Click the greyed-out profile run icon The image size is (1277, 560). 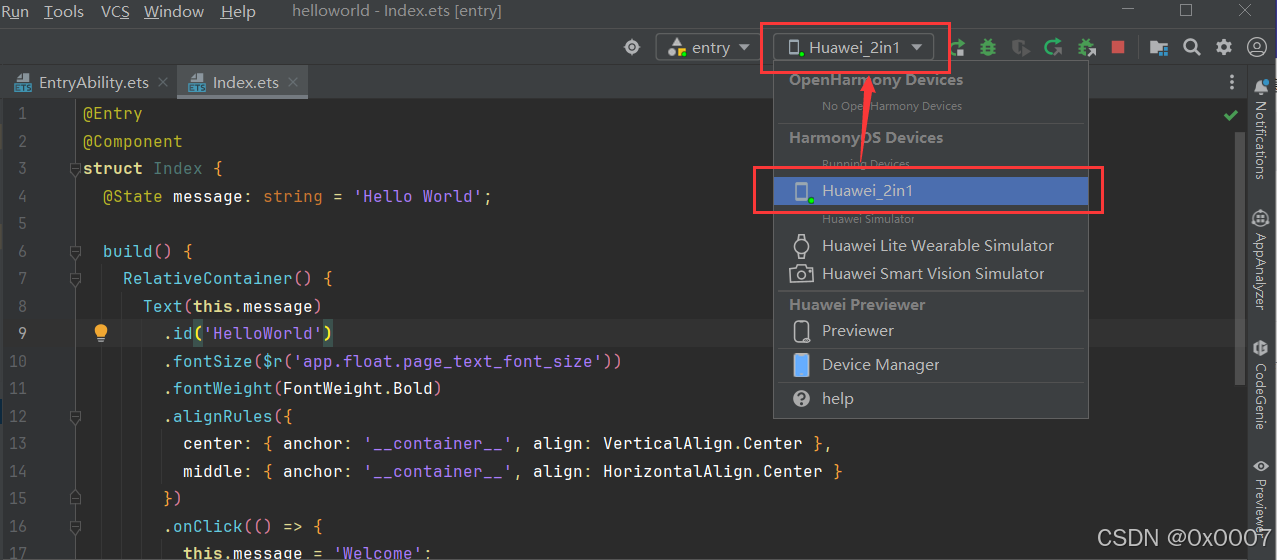click(1020, 47)
